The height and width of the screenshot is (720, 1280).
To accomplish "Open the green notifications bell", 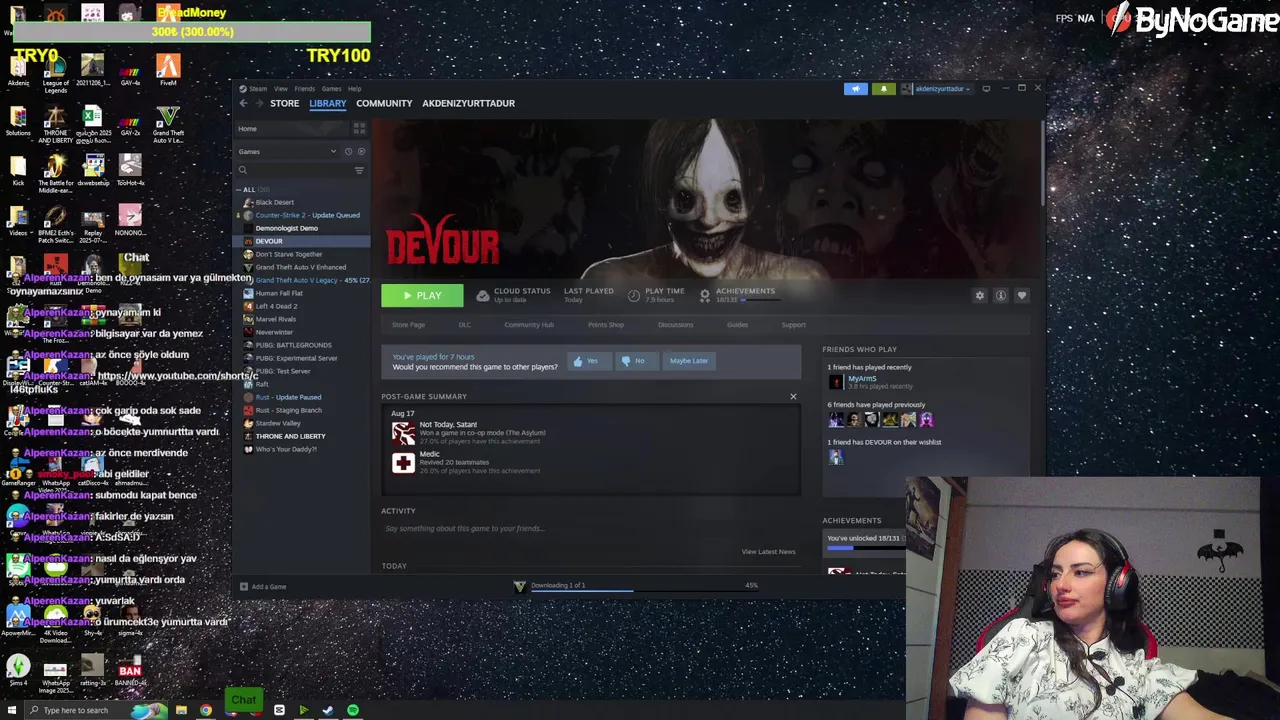I will 883,89.
